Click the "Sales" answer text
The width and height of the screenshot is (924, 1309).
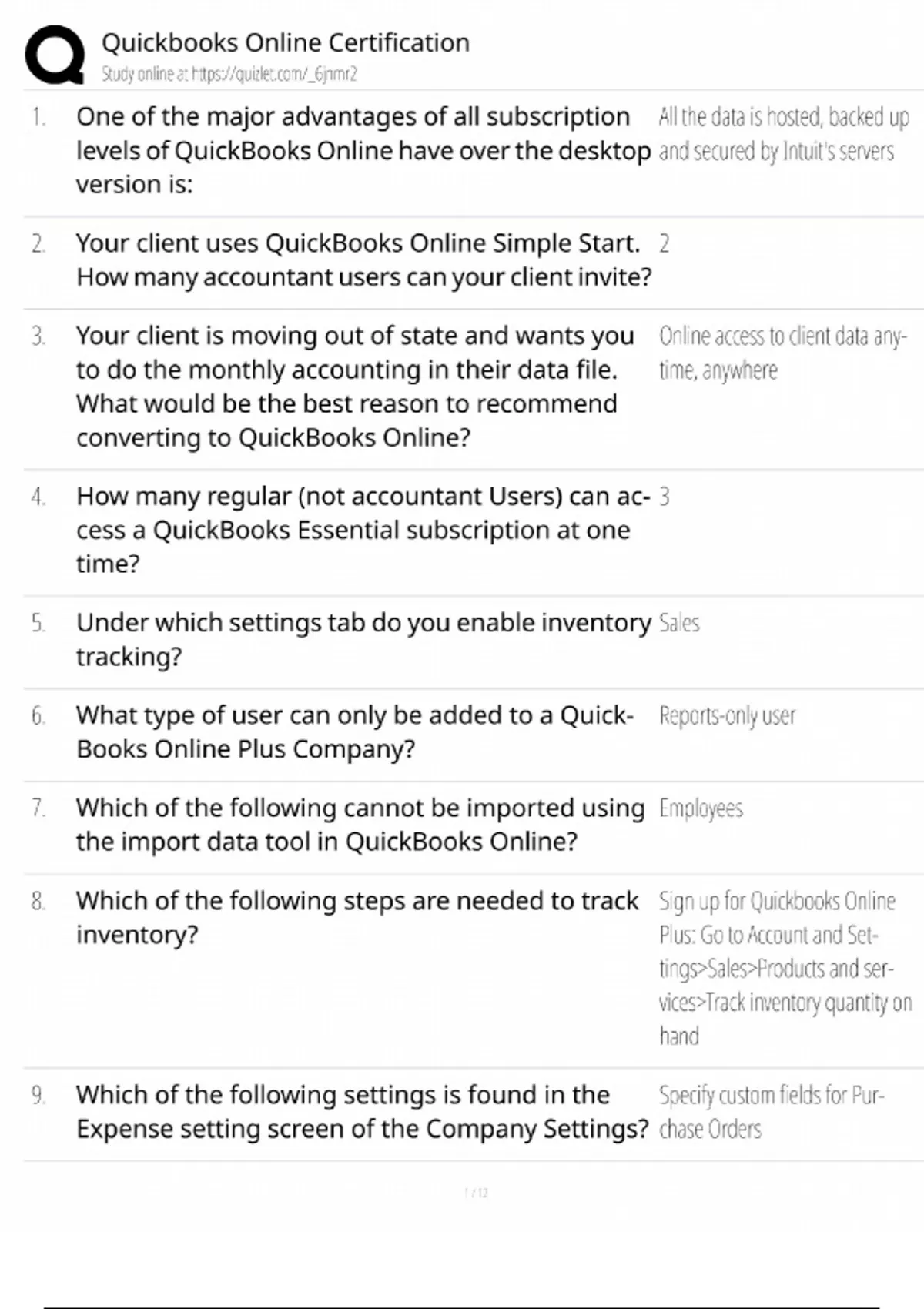coord(679,623)
